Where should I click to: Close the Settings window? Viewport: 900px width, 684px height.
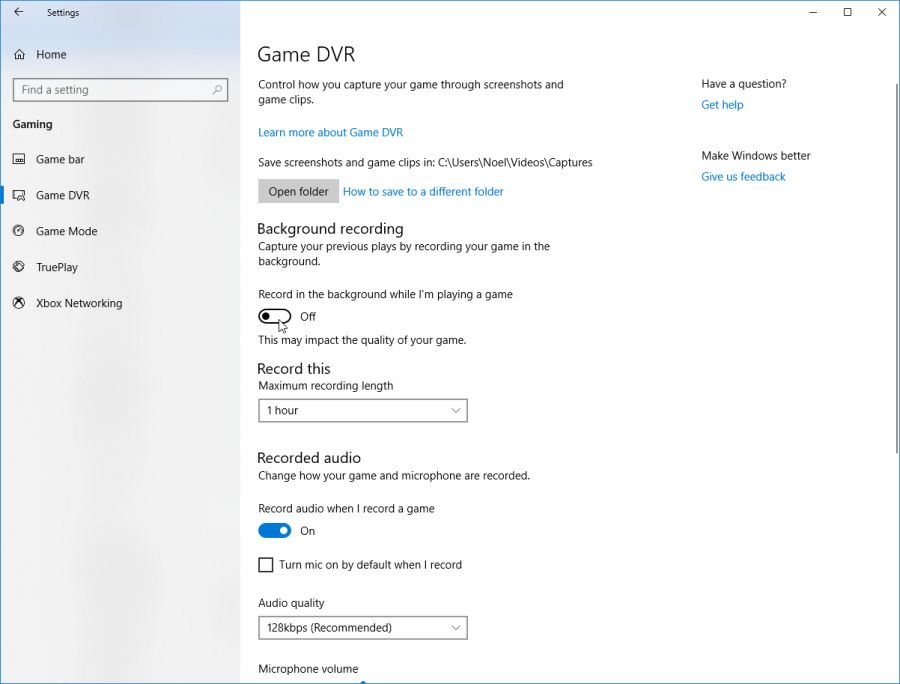[x=882, y=12]
